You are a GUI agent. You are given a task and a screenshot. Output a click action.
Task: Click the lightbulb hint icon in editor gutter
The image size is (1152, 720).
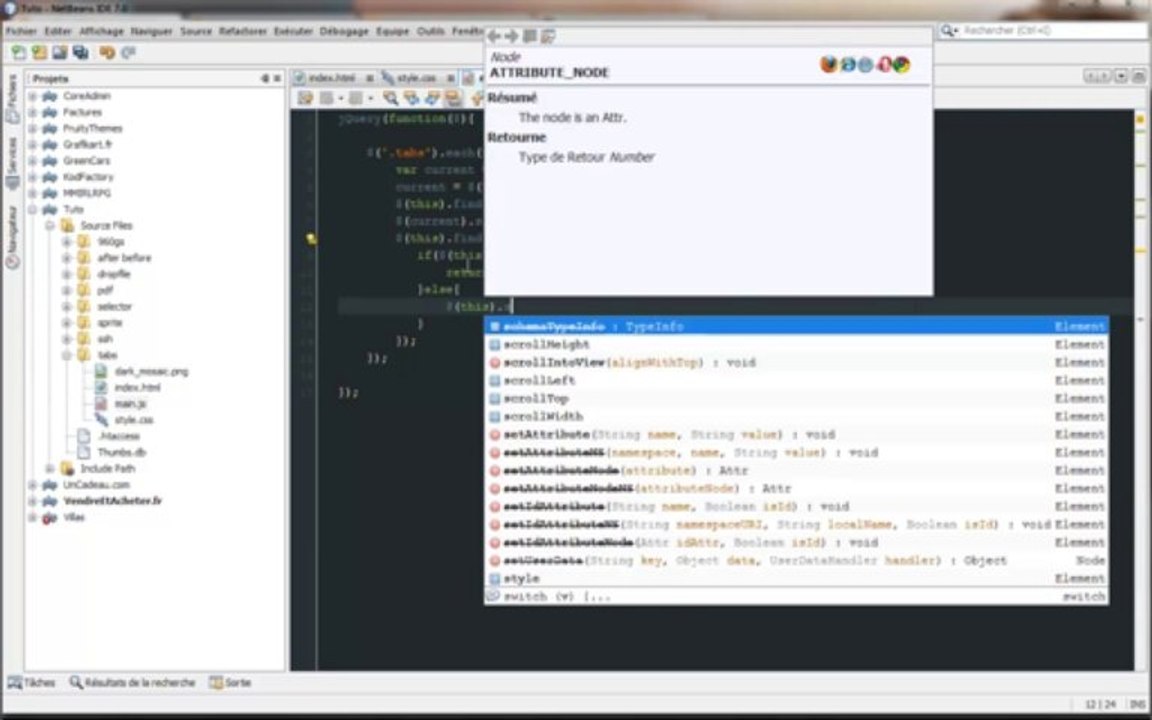coord(312,238)
